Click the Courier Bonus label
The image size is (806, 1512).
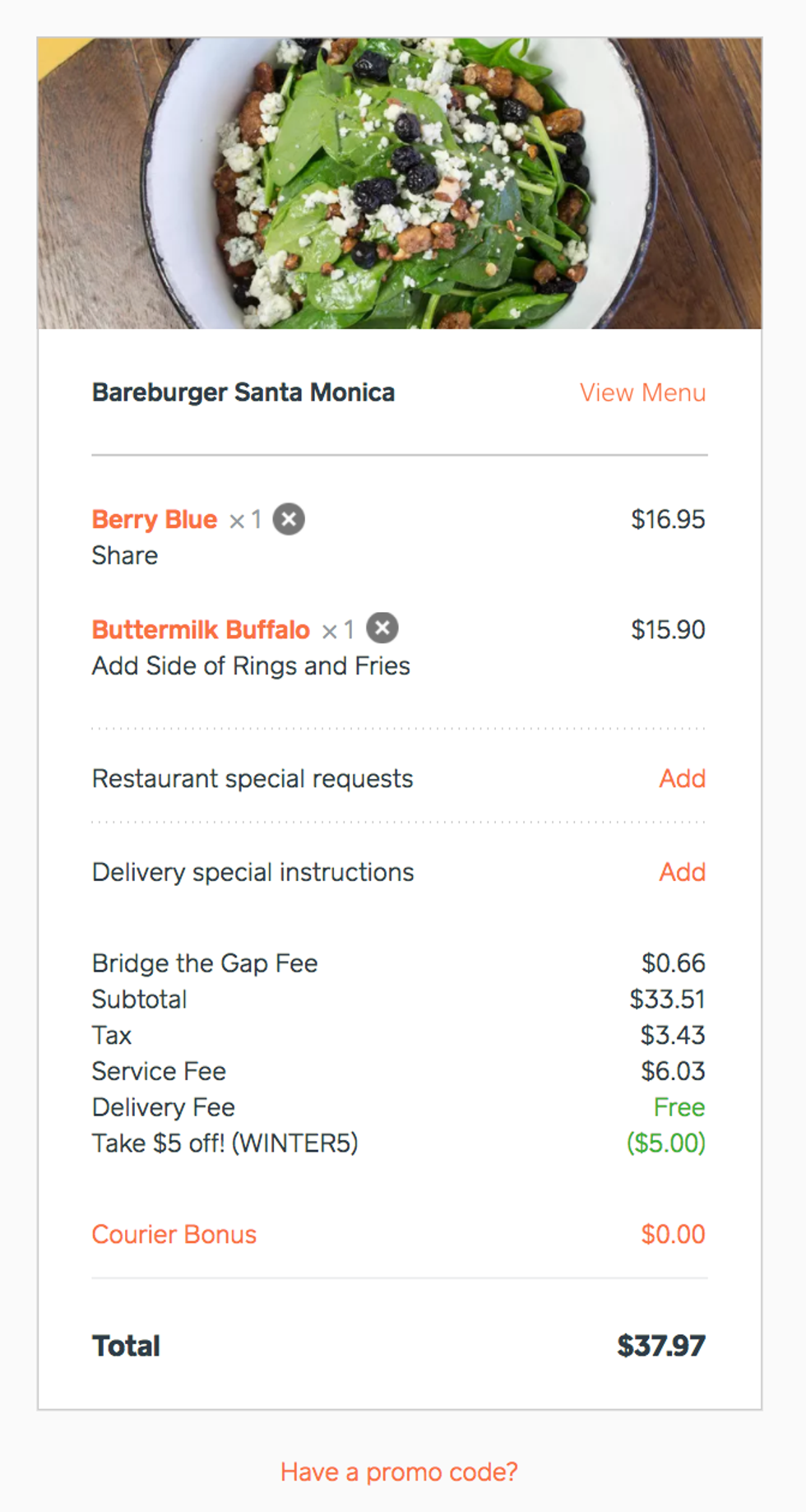tap(174, 1234)
